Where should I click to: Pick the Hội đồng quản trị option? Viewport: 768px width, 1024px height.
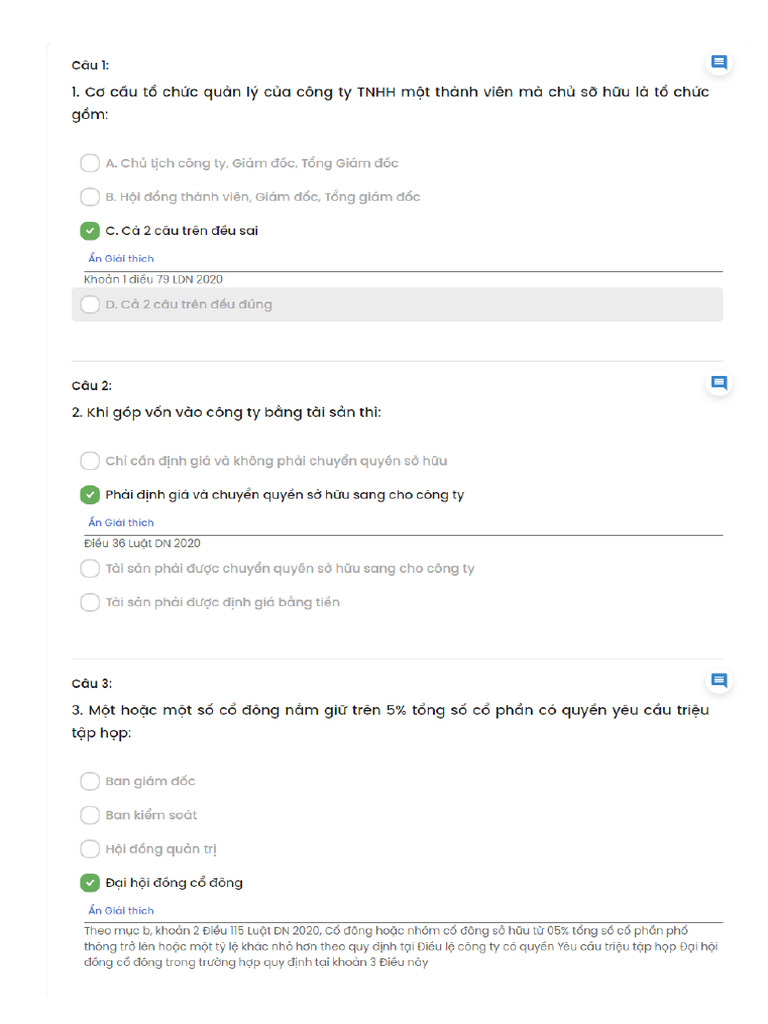(90, 849)
